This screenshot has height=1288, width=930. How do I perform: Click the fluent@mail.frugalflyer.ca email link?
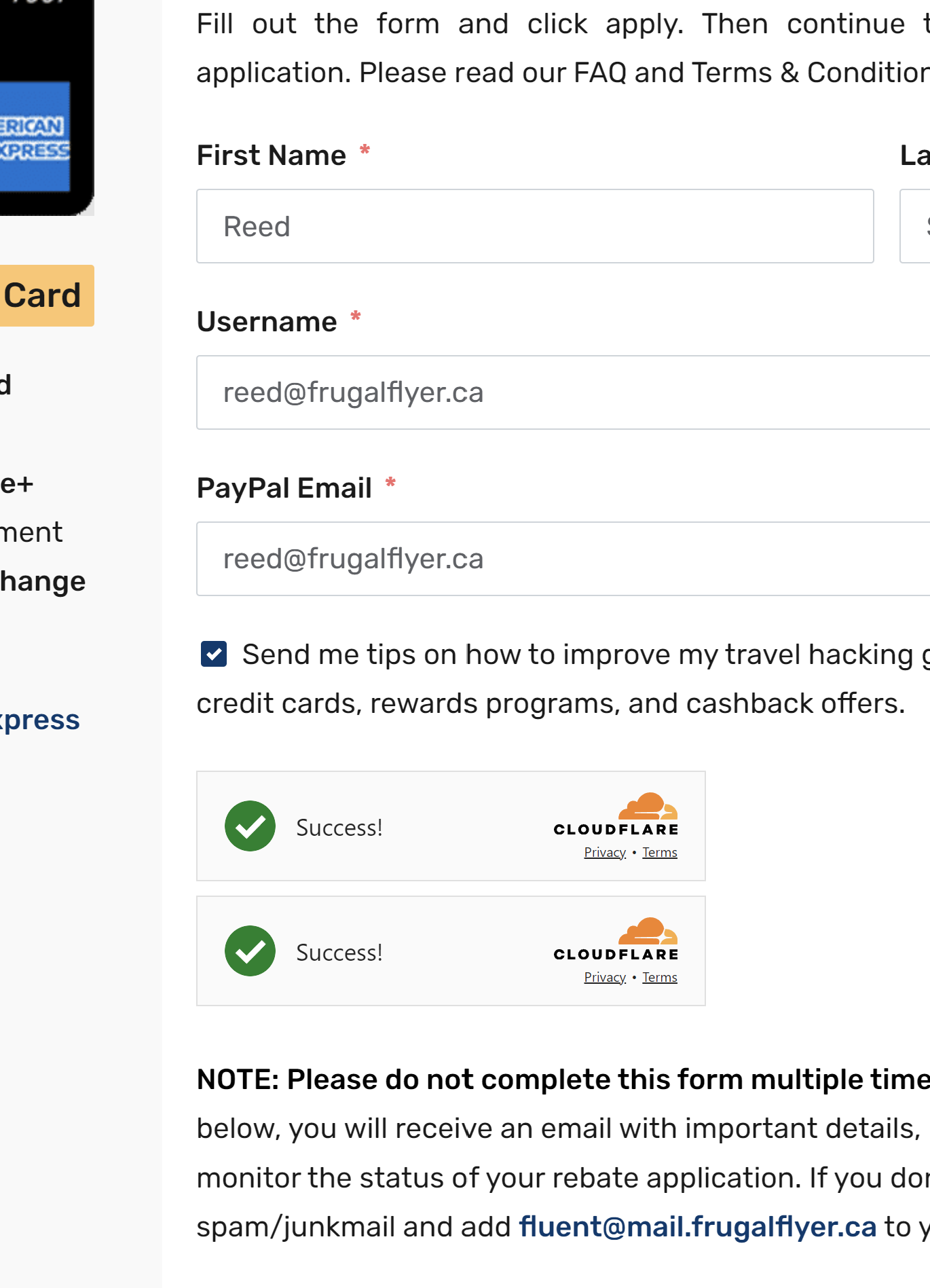(697, 1227)
